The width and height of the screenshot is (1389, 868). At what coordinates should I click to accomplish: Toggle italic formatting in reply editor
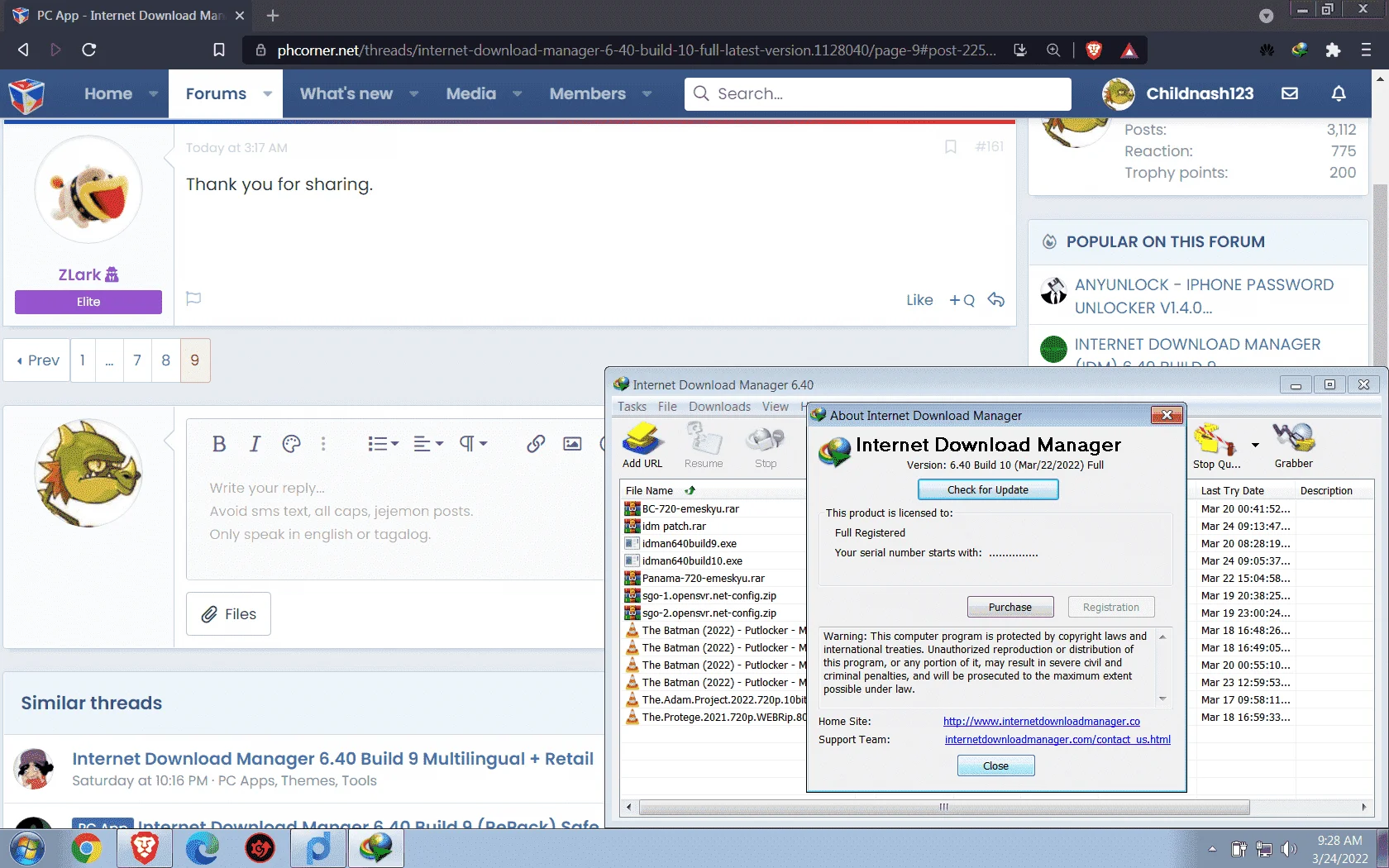point(255,444)
